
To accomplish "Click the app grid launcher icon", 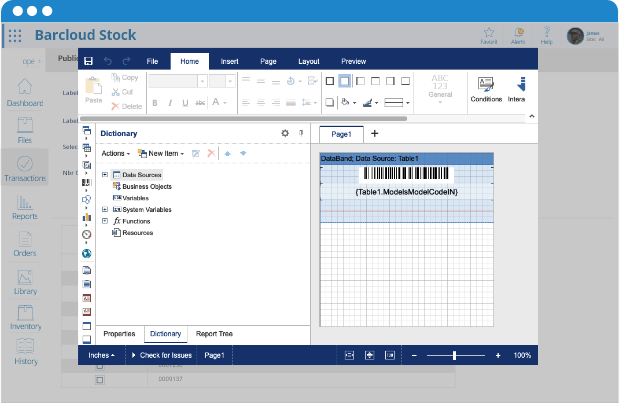I will [15, 36].
